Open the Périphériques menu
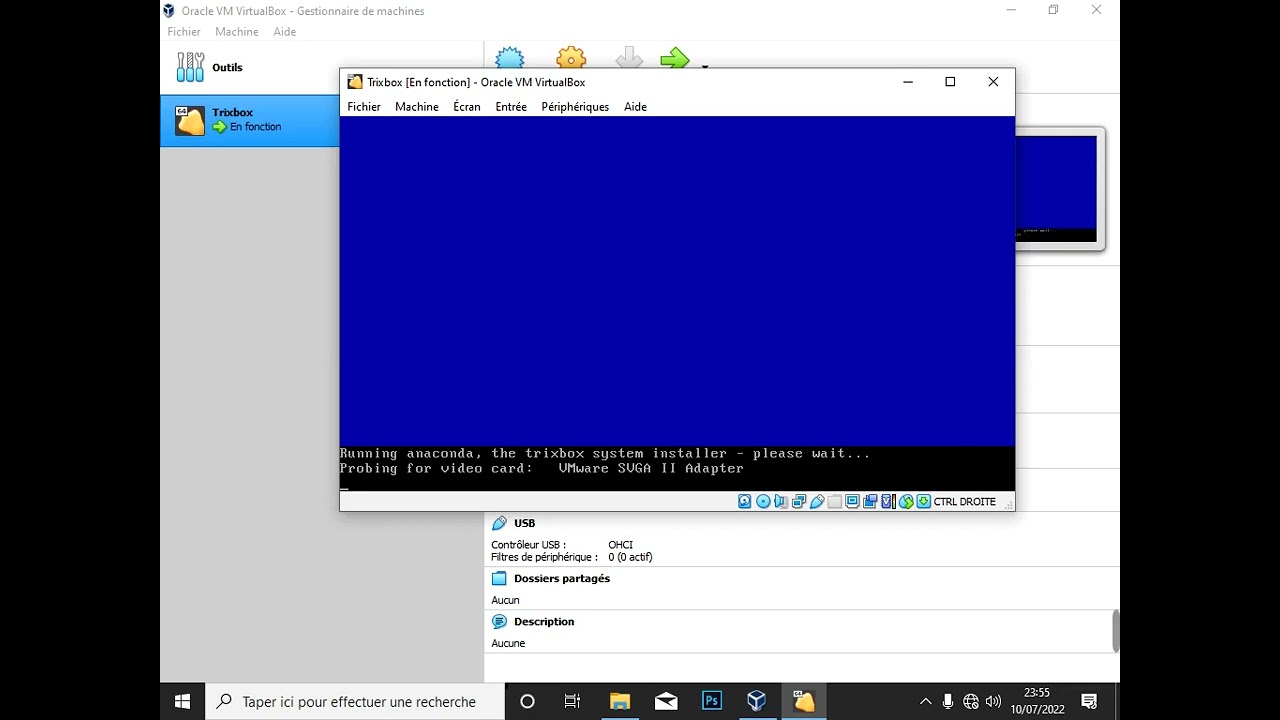The image size is (1280, 720). coord(575,107)
